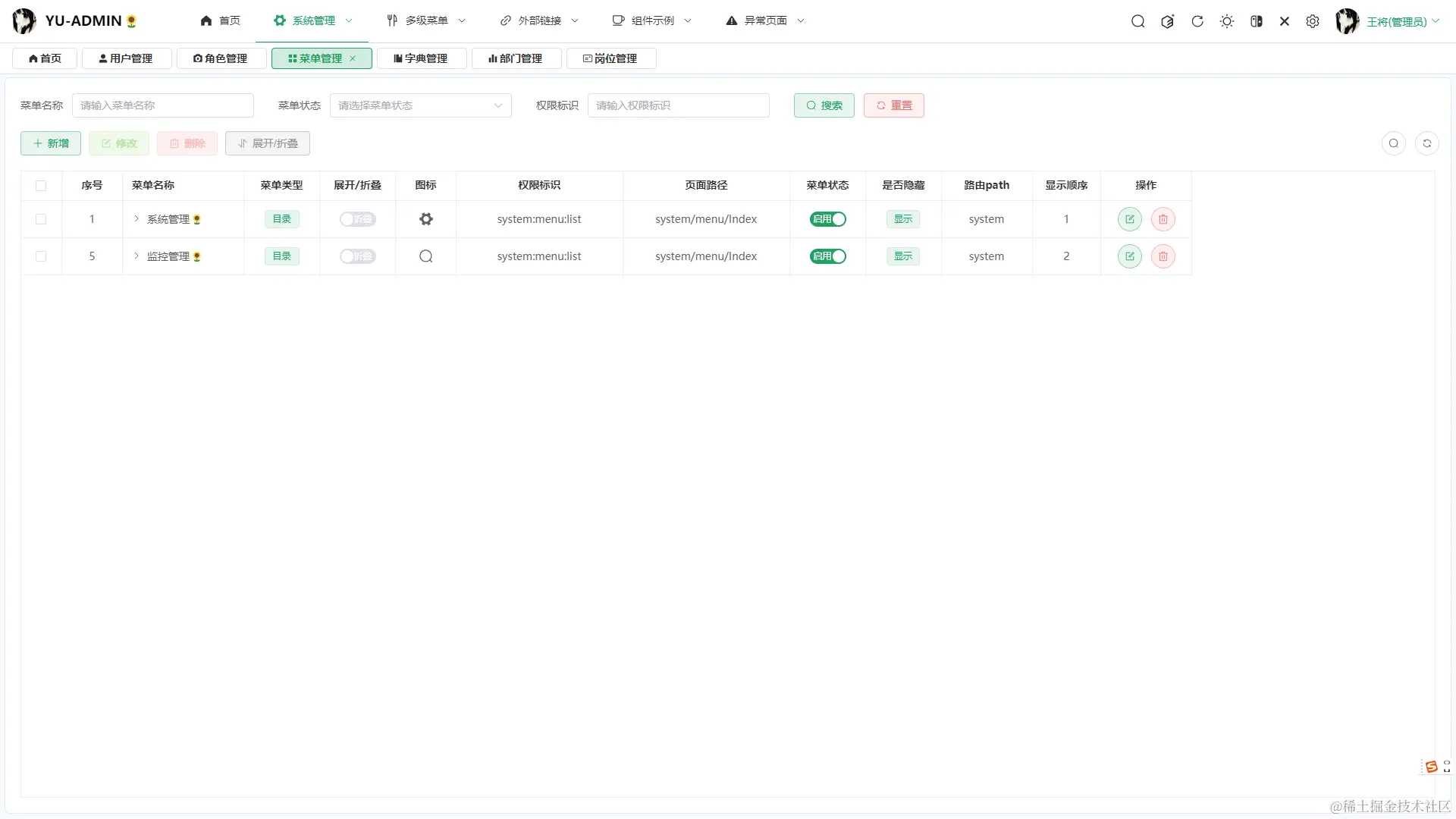Click delete icon for 监控管理 row
The image size is (1456, 819).
point(1163,256)
